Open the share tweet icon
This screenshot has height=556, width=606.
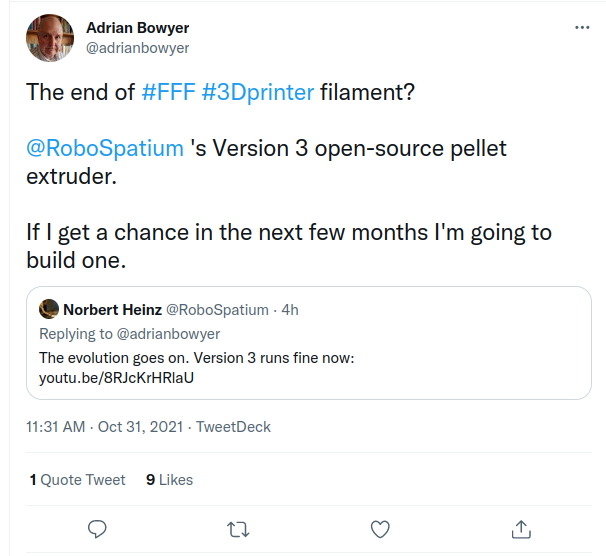pos(521,527)
